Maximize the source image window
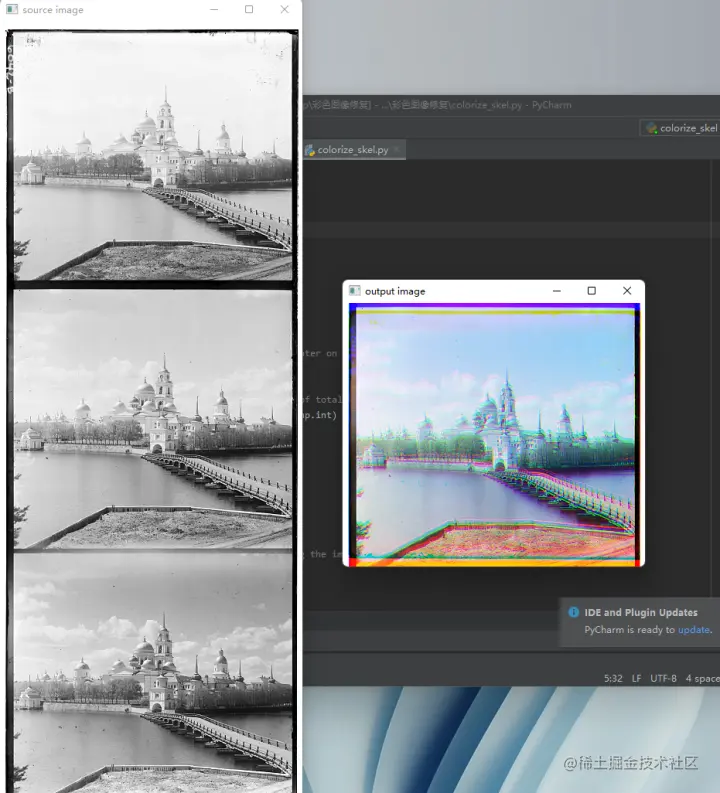This screenshot has height=793, width=720. (249, 10)
